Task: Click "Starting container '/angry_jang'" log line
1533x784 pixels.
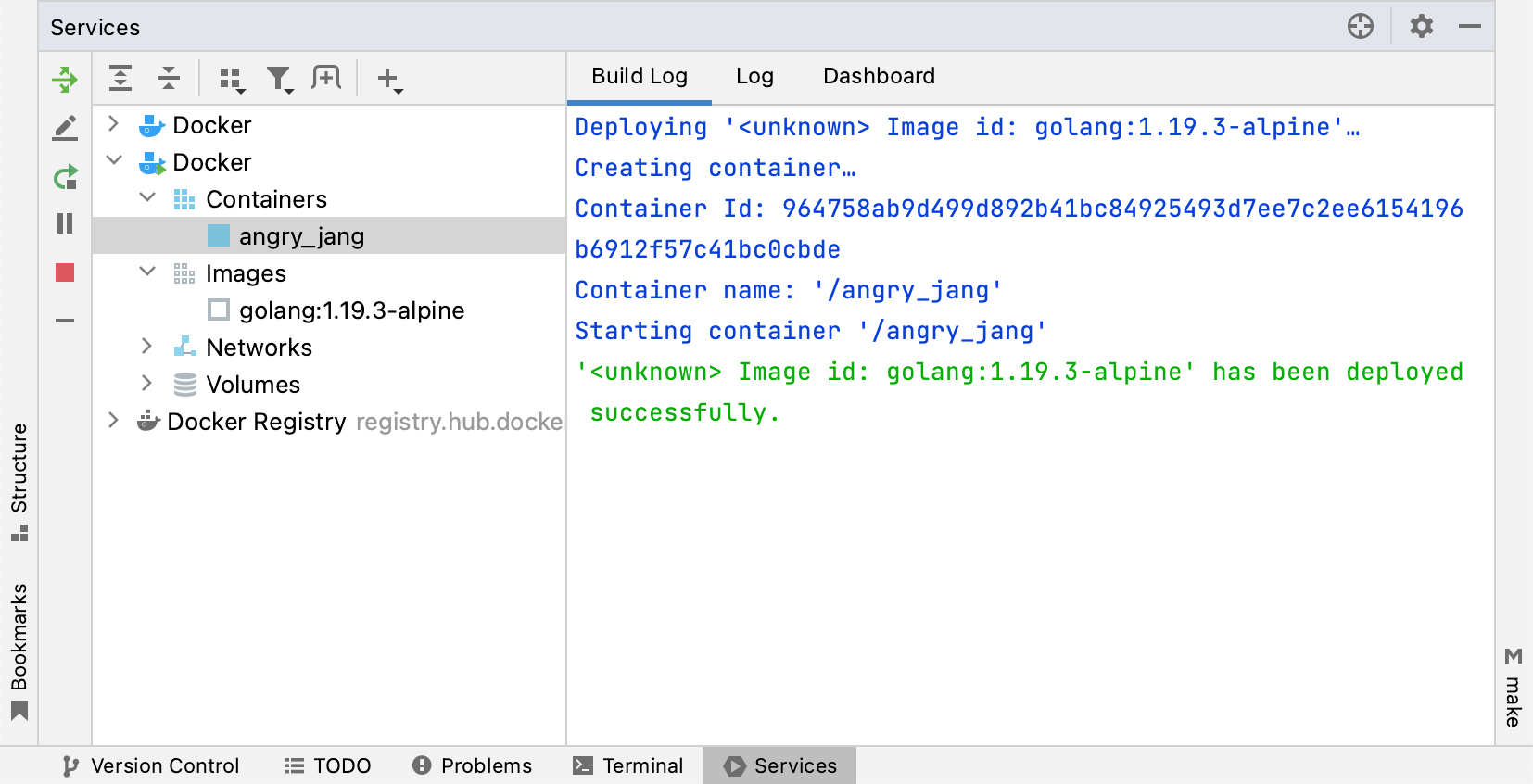Action: point(811,331)
